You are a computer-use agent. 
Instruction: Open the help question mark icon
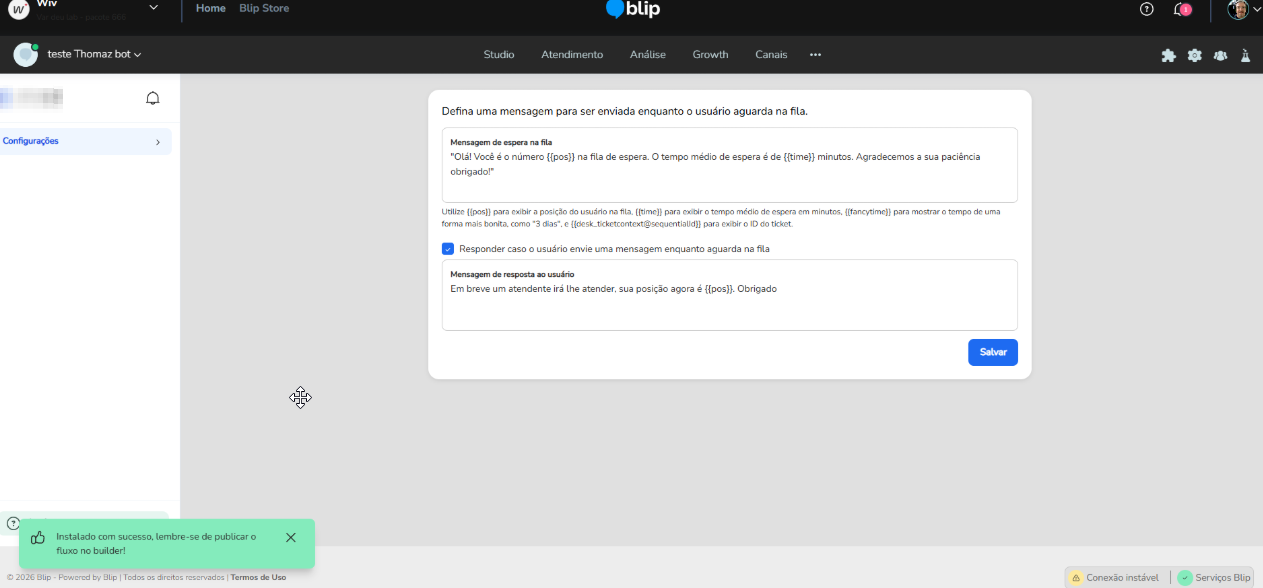coord(1147,9)
